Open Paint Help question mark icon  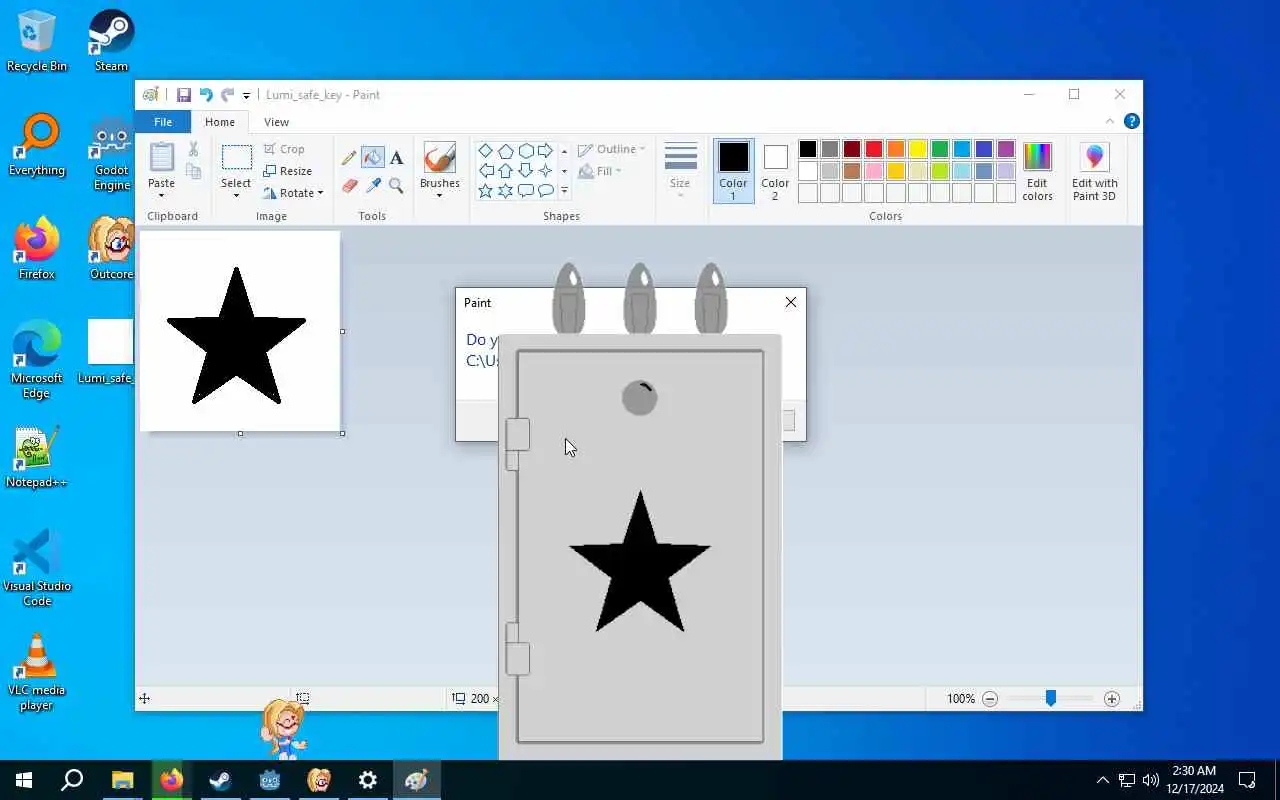point(1131,121)
